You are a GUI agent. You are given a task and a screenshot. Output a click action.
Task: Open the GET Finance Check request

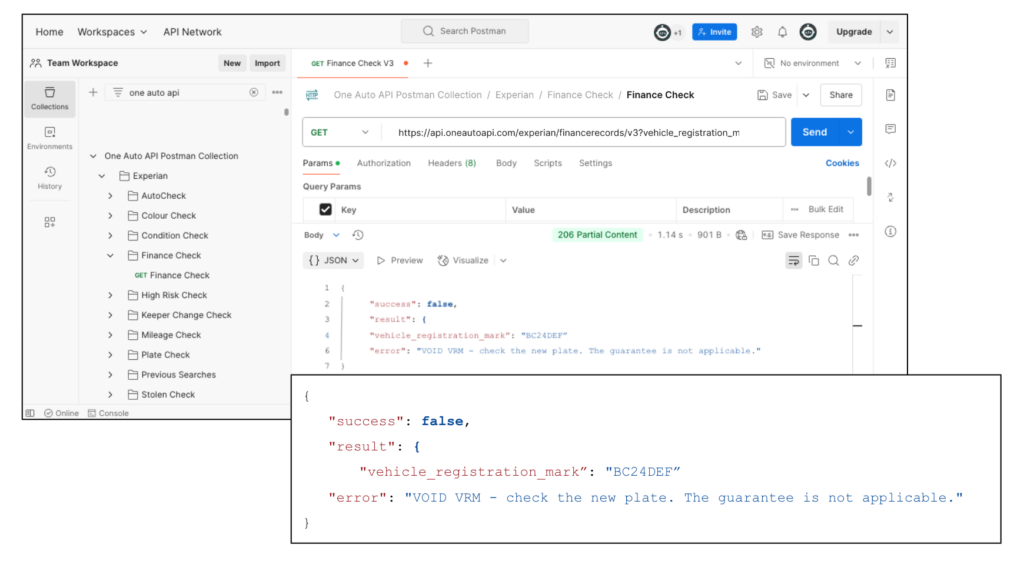click(172, 276)
